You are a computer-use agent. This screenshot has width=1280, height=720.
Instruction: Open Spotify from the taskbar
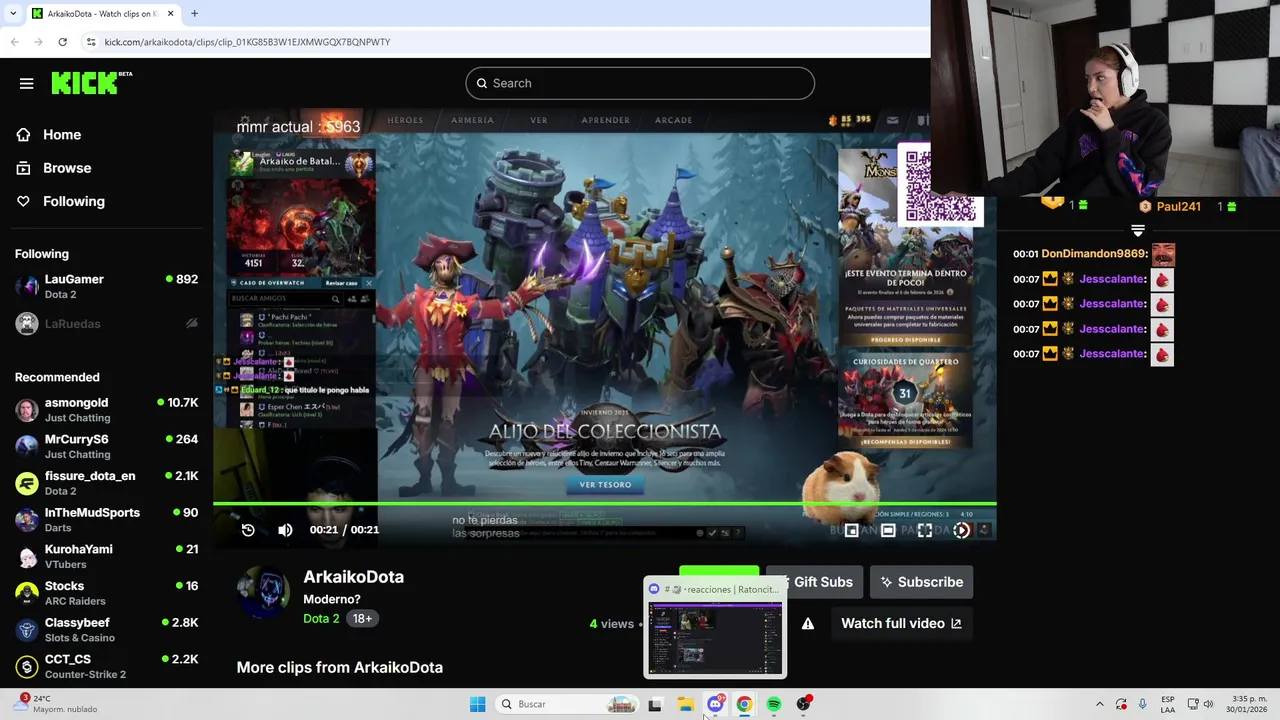coord(774,704)
